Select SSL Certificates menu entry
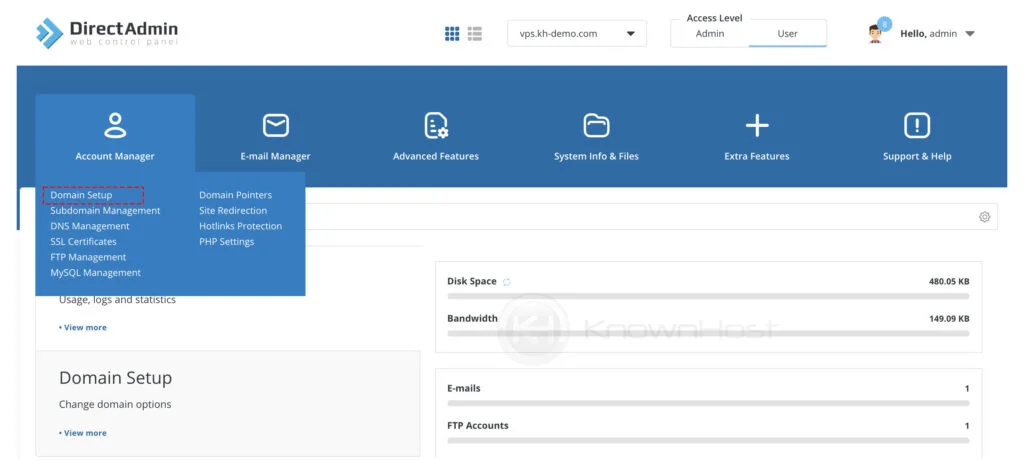The image size is (1024, 461). coord(84,242)
